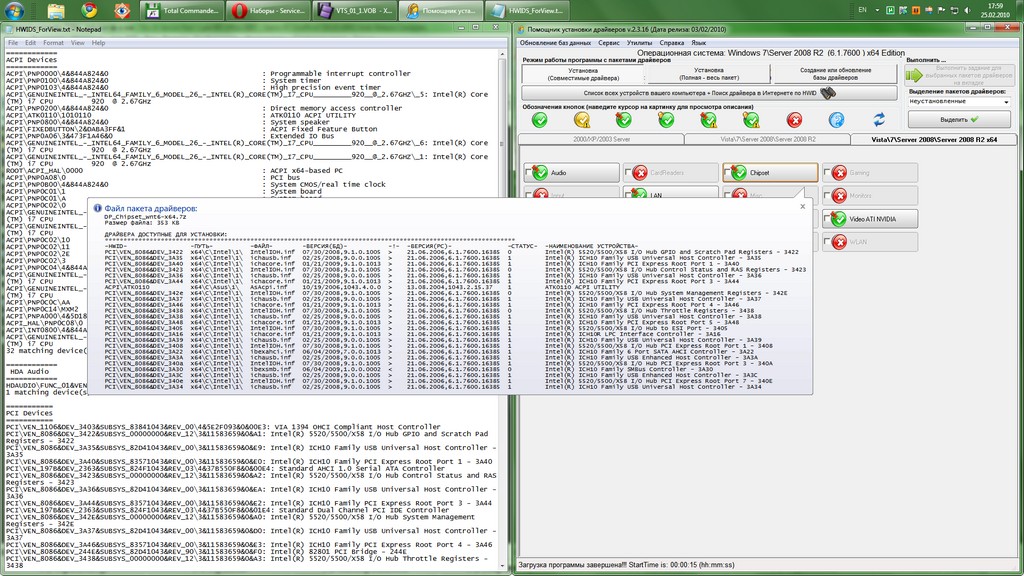Tick the Chipset driver pack checkbox

click(728, 173)
